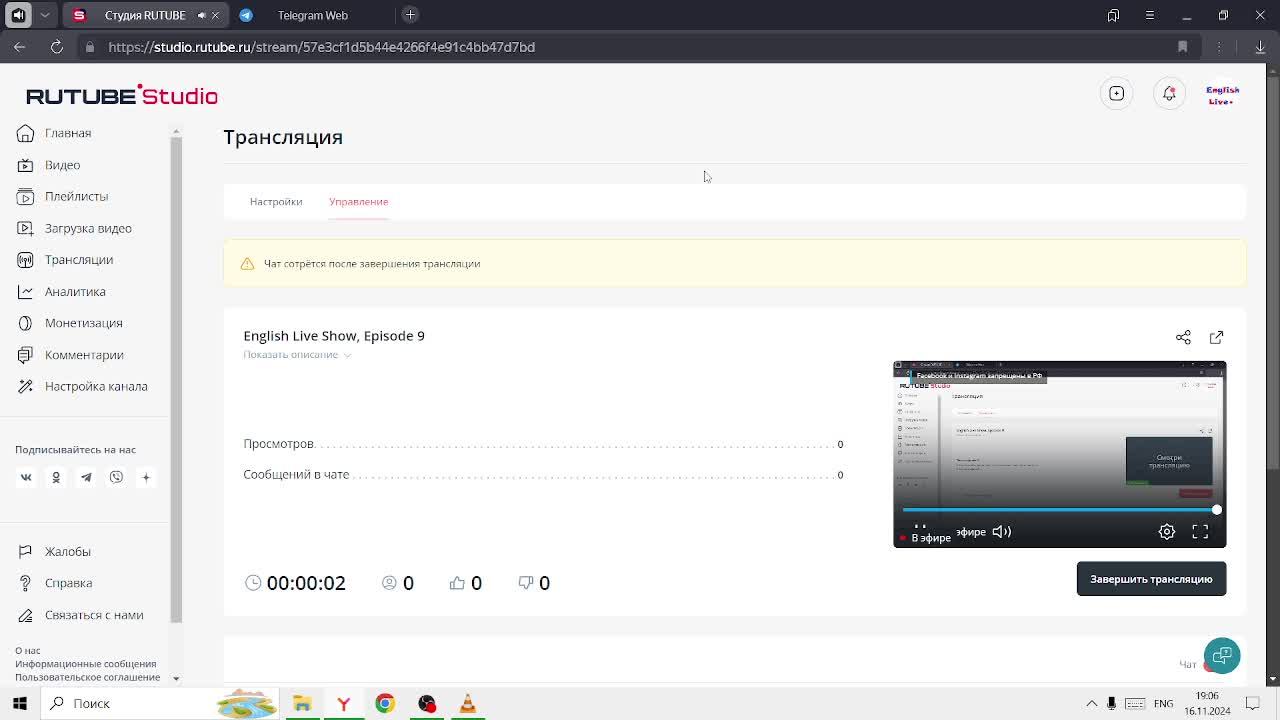Click the browser back arrow
Screen dimensions: 1280x720
[20, 47]
